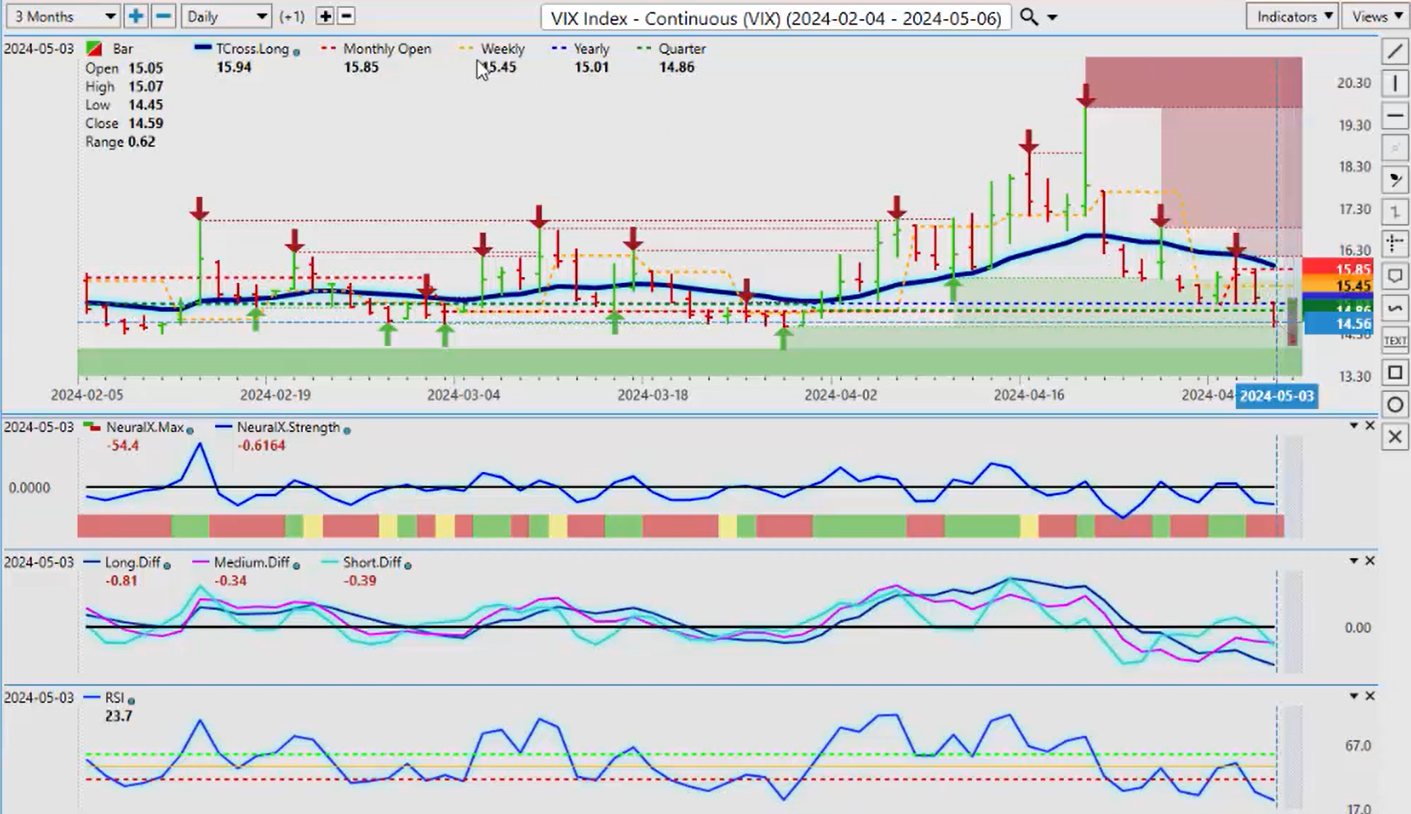Click the 2024-03-04 date axis label
The height and width of the screenshot is (814, 1411).
pyautogui.click(x=464, y=395)
